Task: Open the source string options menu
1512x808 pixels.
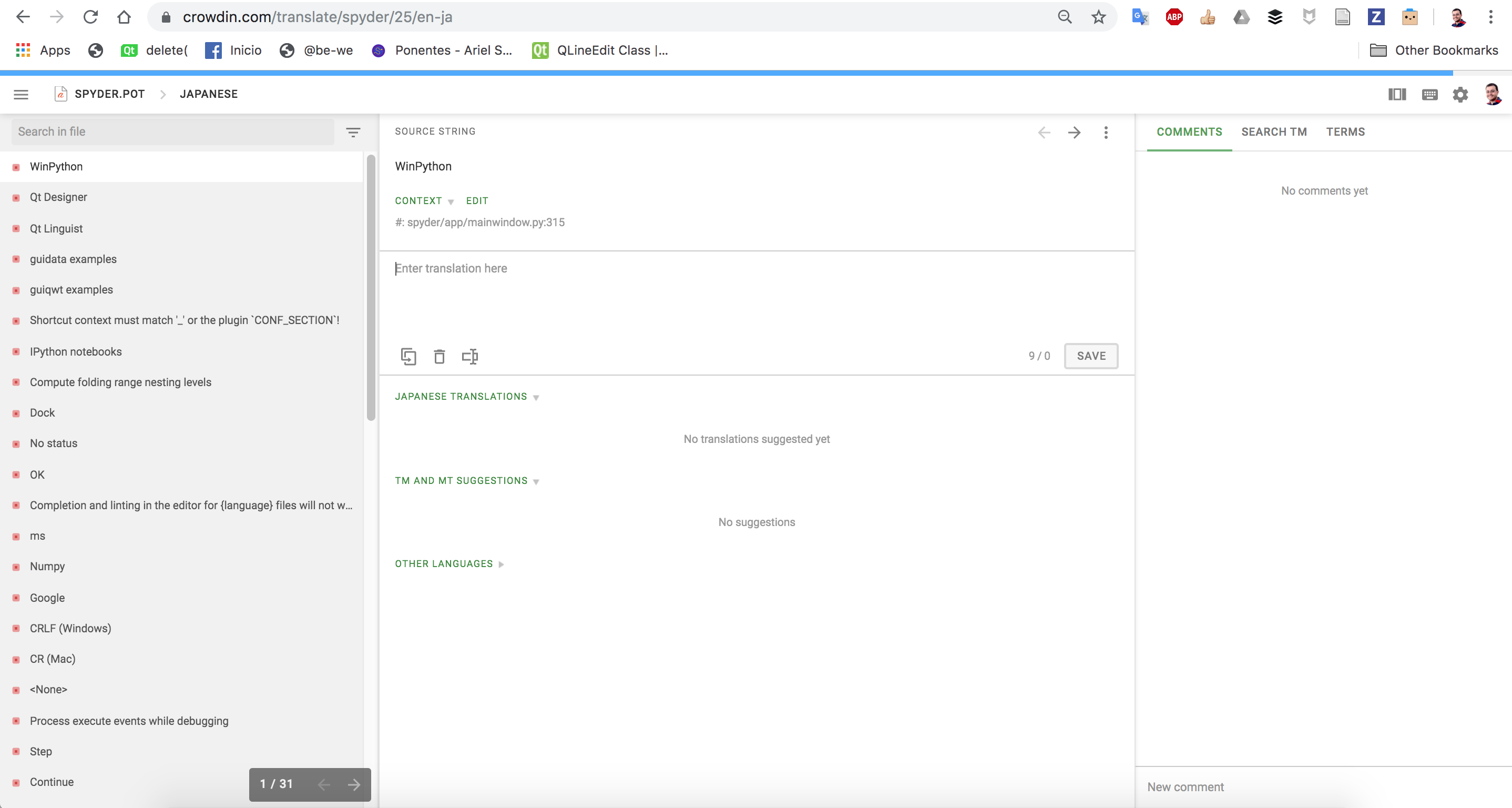Action: point(1106,133)
